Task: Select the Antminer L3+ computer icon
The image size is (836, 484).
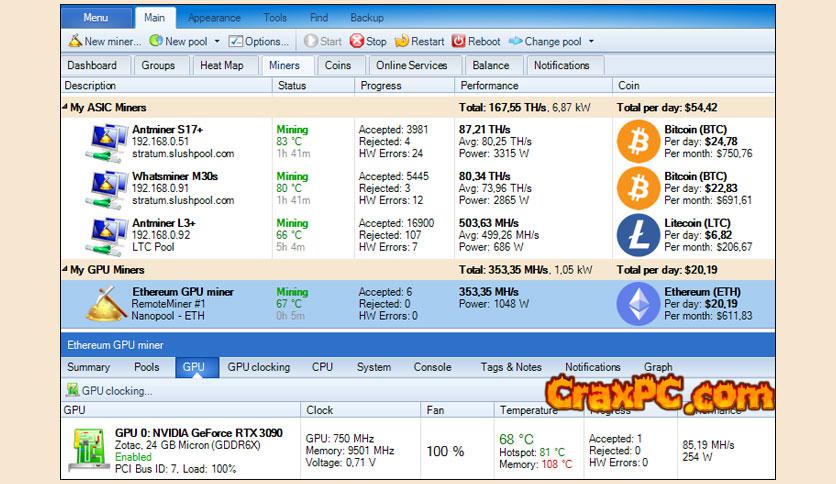Action: point(107,236)
